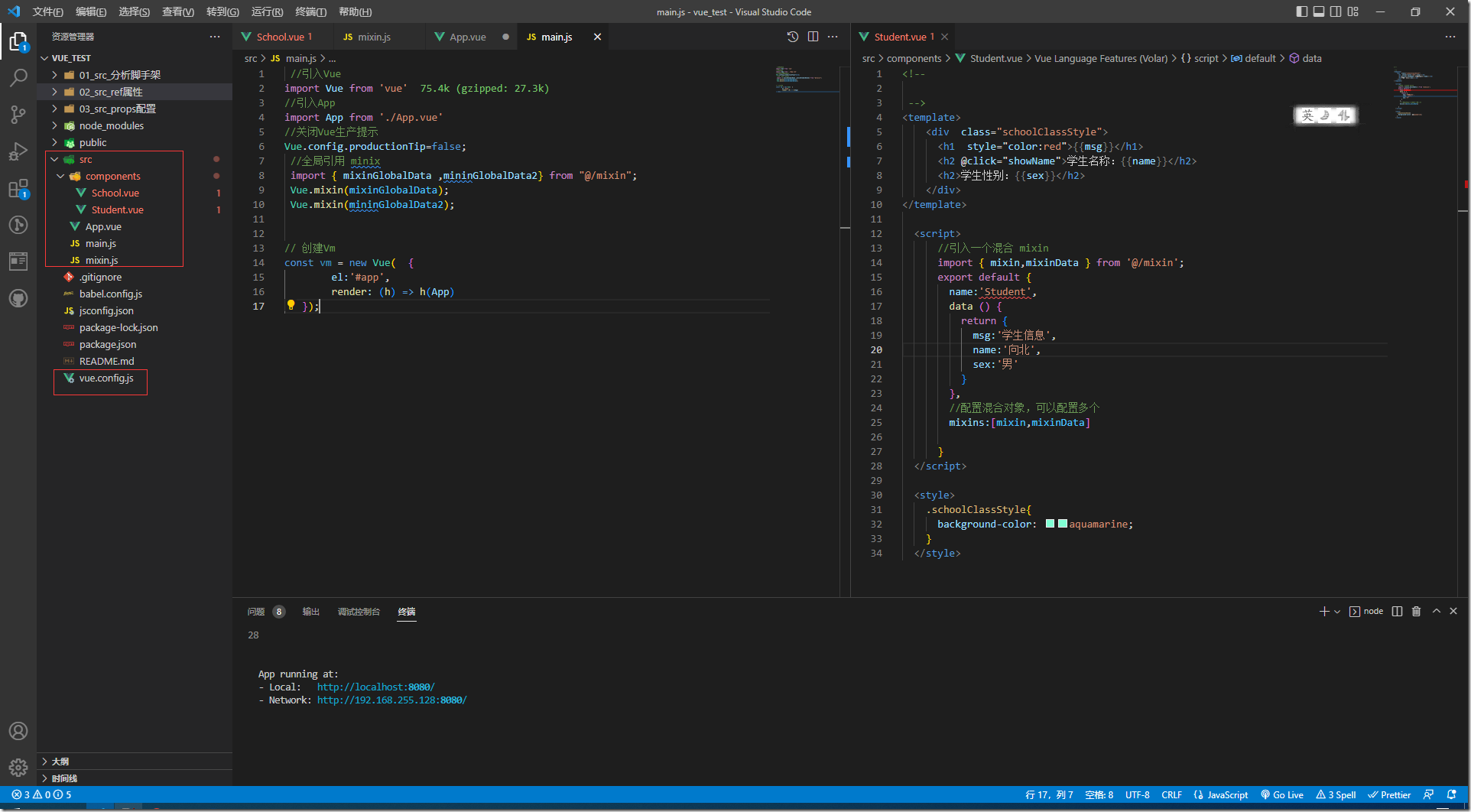Image resolution: width=1471 pixels, height=812 pixels.
Task: Click the errors and warnings count in status bar
Action: coord(41,795)
